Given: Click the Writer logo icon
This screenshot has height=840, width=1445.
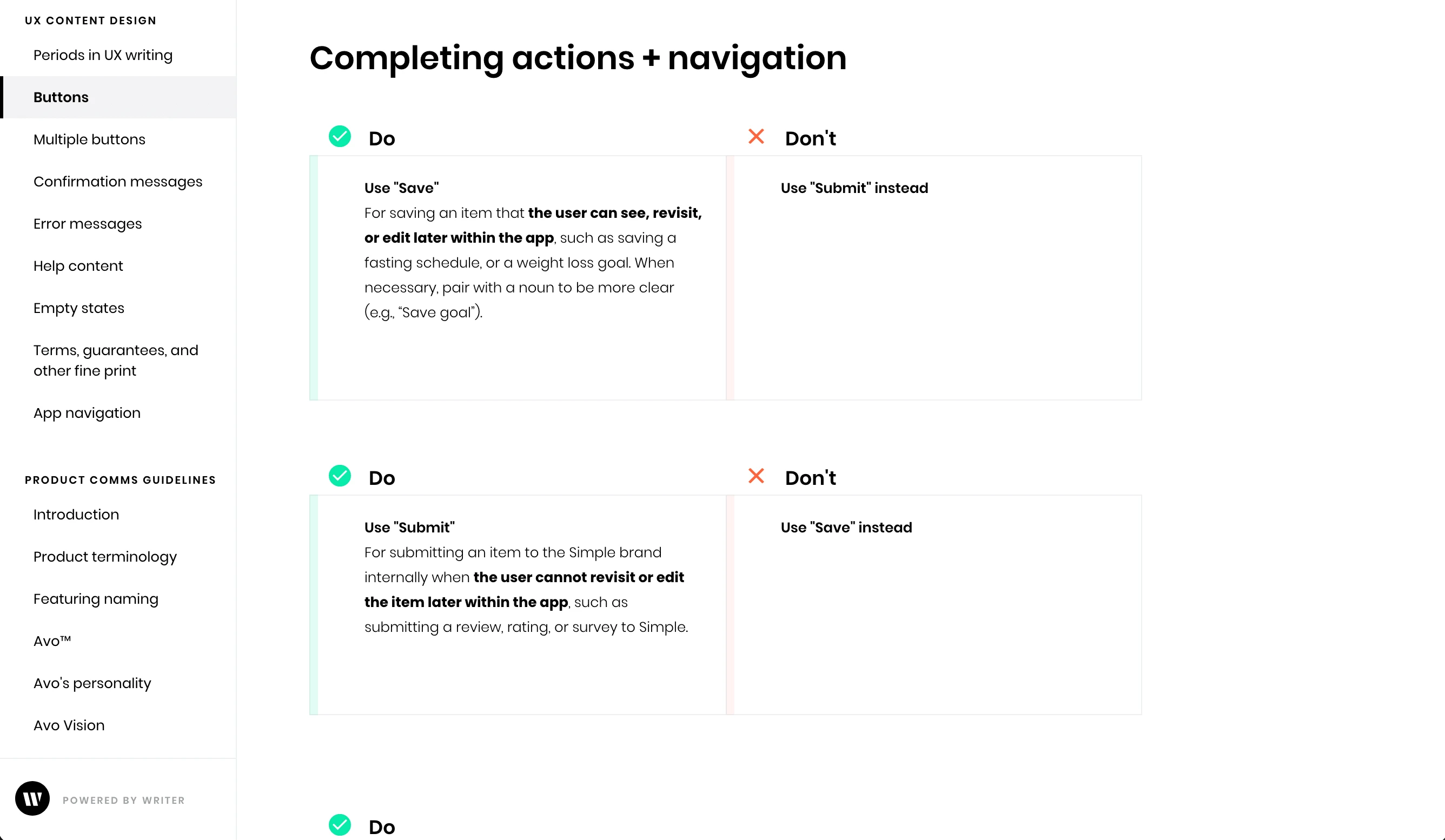Looking at the screenshot, I should coord(32,798).
